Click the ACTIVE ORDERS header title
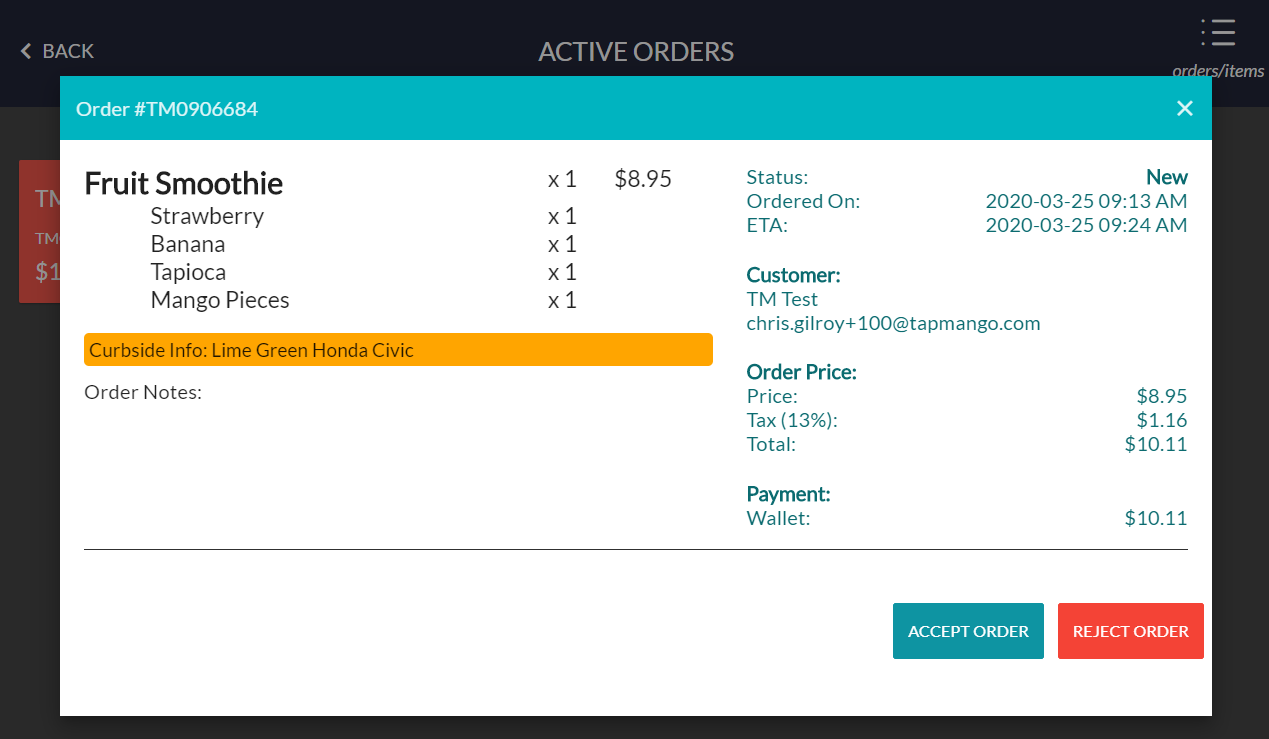The width and height of the screenshot is (1269, 739). click(636, 50)
